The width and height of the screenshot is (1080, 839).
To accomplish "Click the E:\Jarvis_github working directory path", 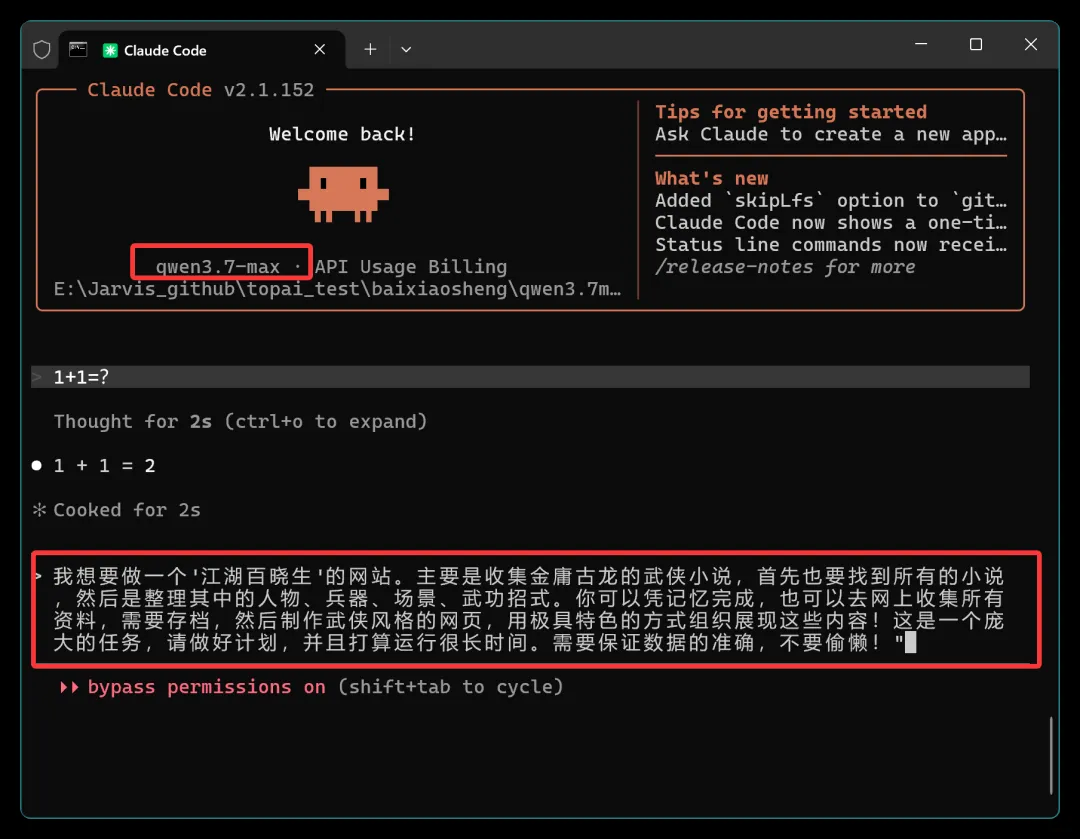I will [338, 289].
